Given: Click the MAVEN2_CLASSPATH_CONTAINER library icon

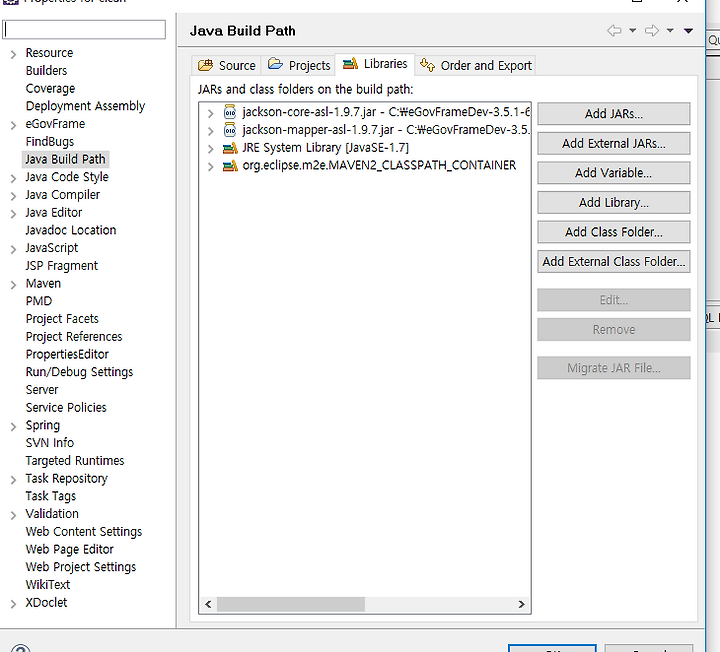Looking at the screenshot, I should pos(230,165).
